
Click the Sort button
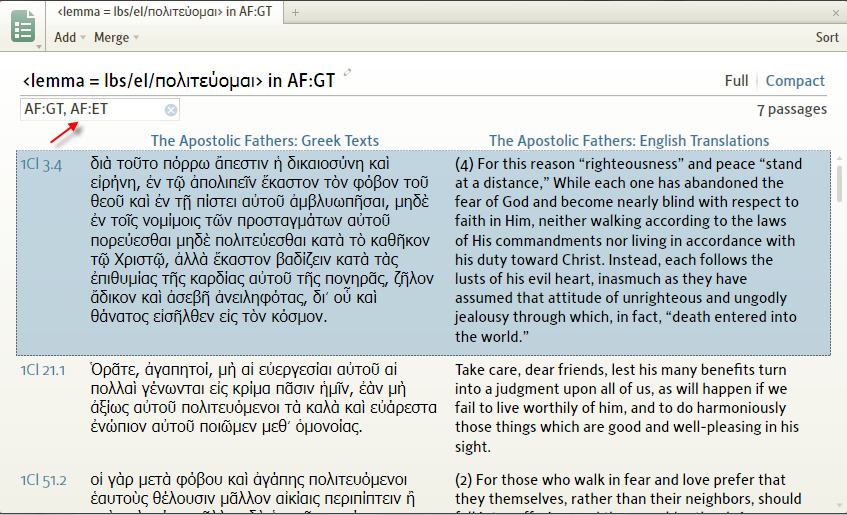point(827,37)
